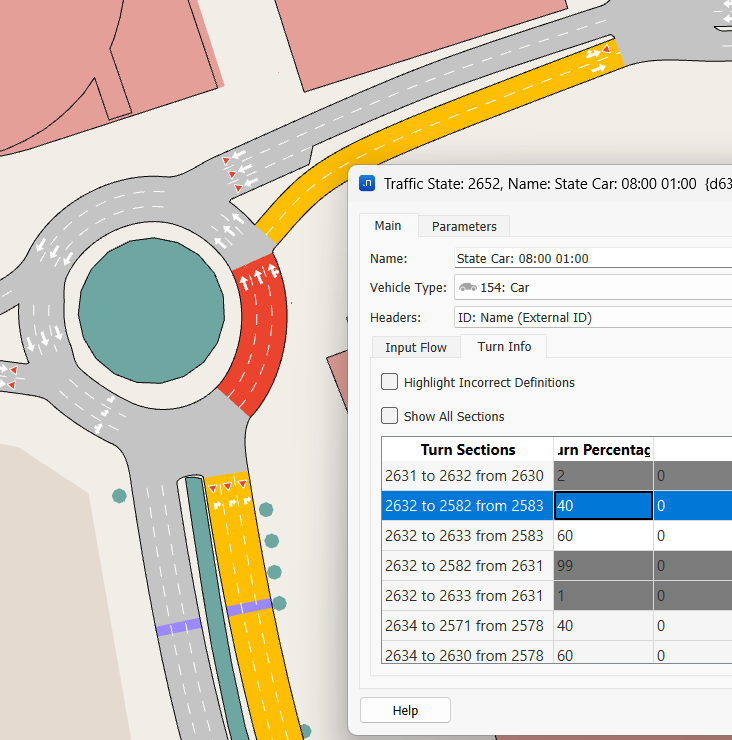Click the teal node left of the southern road
Viewport: 732px width, 740px height.
(x=119, y=495)
